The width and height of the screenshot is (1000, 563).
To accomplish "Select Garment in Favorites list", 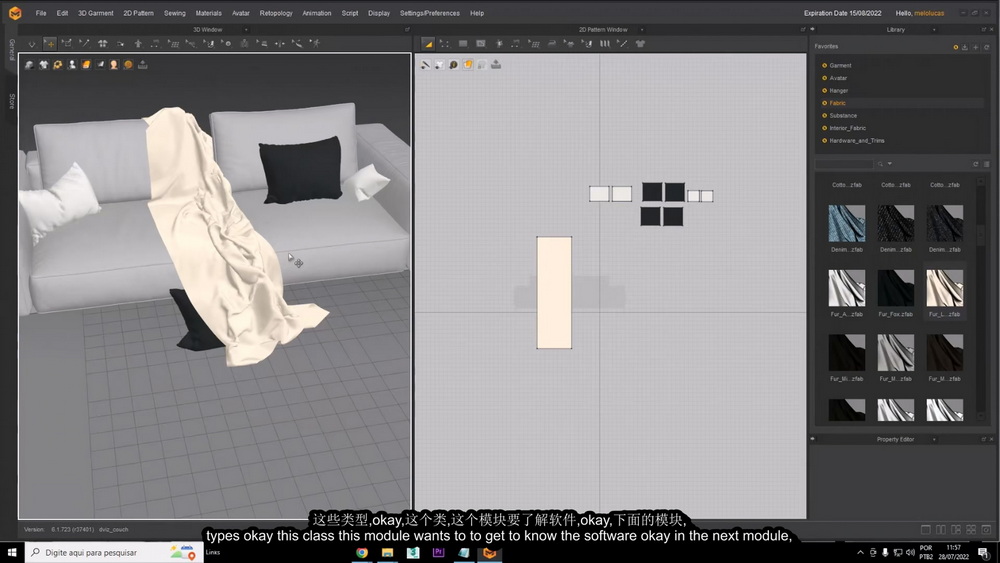I will [840, 65].
